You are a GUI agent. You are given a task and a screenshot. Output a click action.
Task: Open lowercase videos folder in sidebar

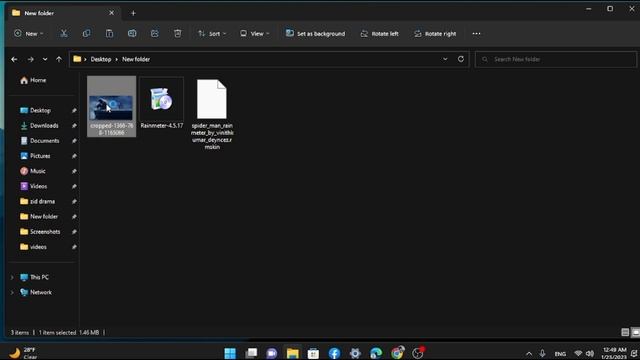(x=38, y=247)
